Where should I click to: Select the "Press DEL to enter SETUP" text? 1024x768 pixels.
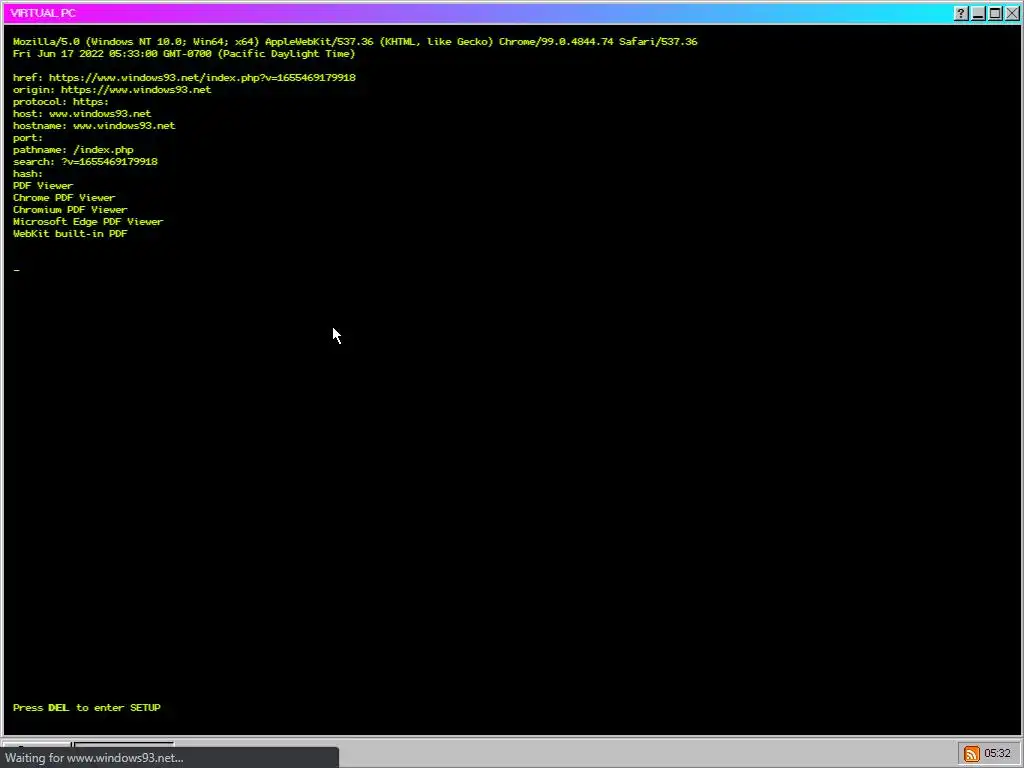point(86,707)
